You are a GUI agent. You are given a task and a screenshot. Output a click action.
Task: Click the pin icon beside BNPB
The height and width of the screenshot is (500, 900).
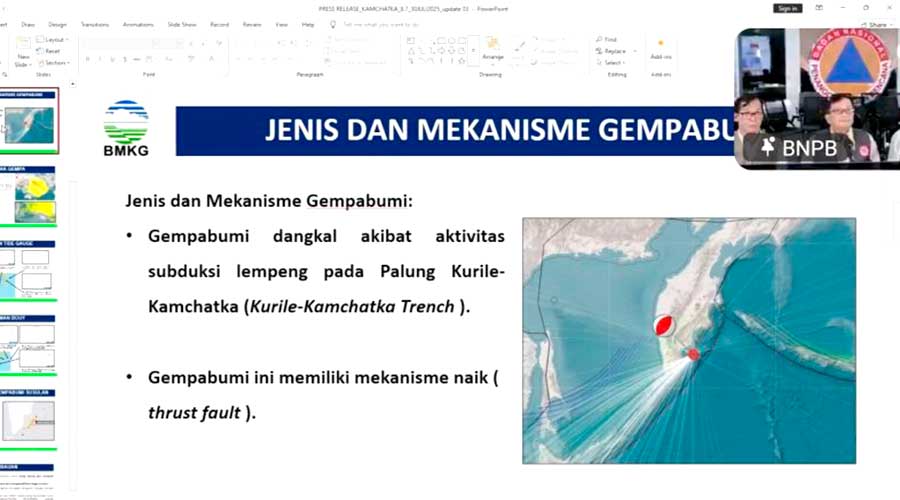point(768,147)
